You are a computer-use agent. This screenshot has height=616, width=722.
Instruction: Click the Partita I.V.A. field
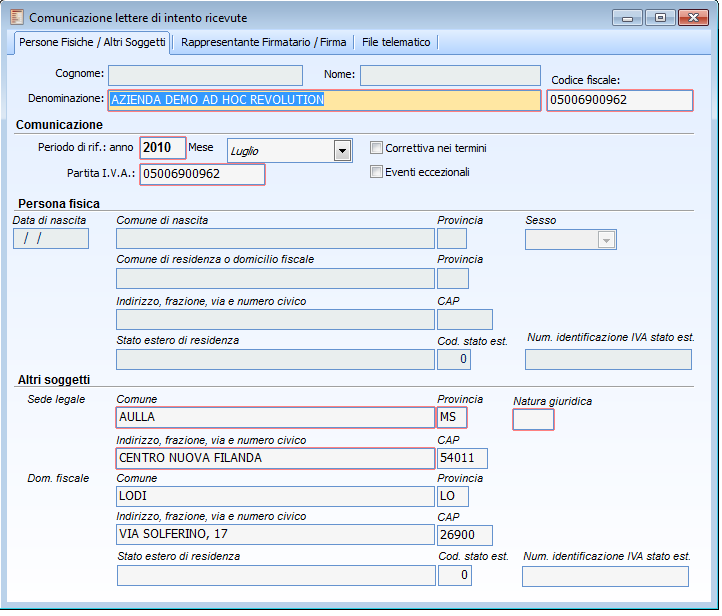(203, 174)
